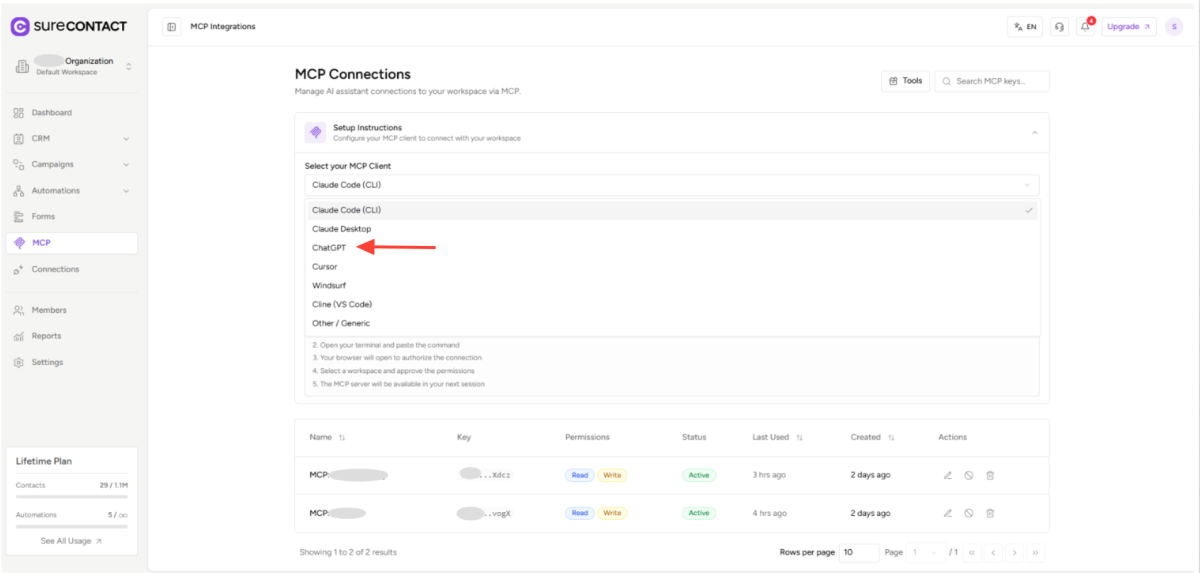Choose Cursor in the MCP client dropdown

coord(325,267)
